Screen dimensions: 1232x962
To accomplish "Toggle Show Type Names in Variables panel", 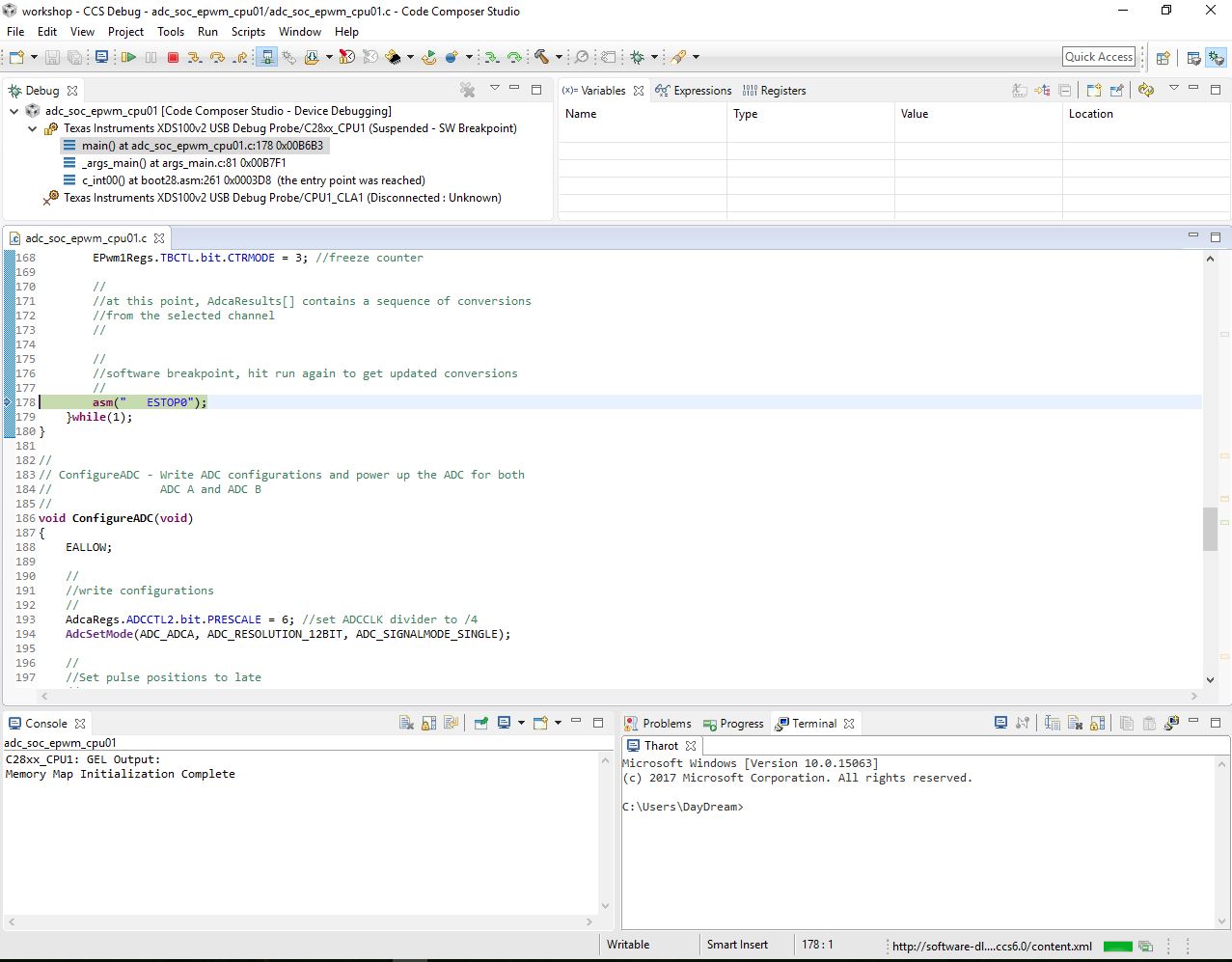I will [x=1020, y=90].
